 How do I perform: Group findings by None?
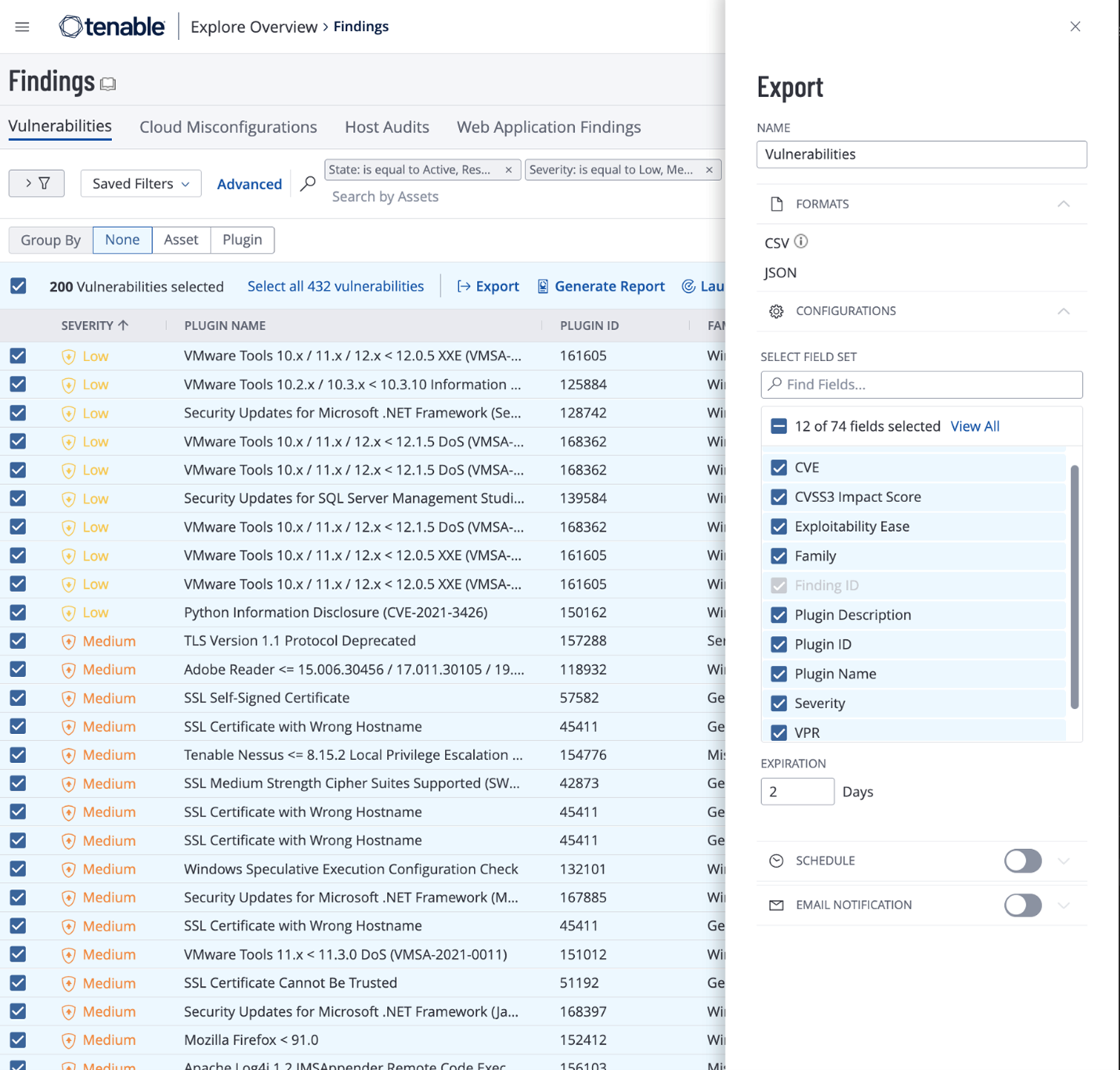(122, 240)
